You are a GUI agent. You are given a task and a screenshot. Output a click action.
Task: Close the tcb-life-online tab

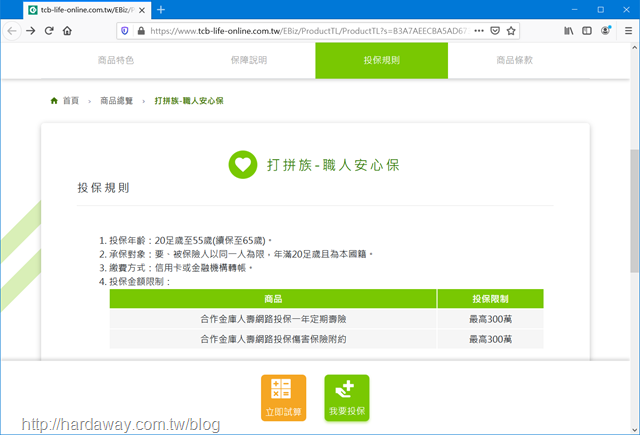pos(142,10)
